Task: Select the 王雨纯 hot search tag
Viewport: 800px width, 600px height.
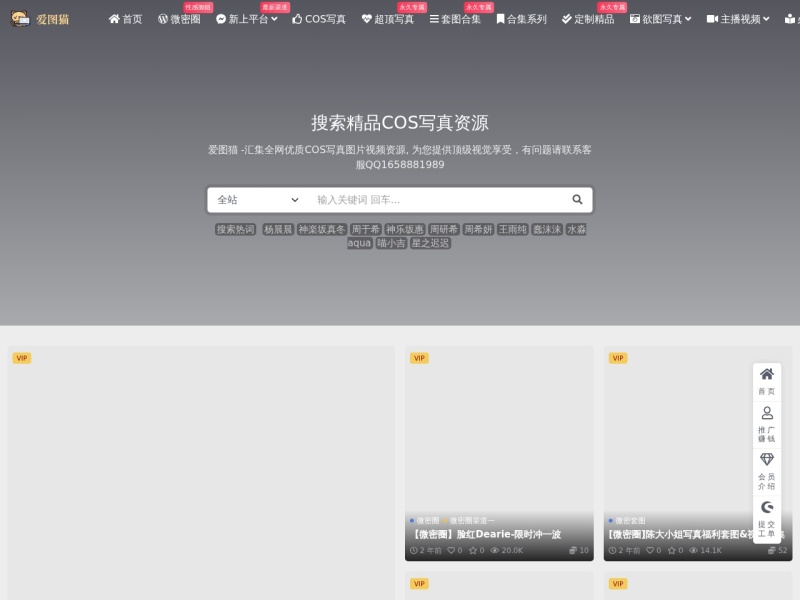Action: 513,230
